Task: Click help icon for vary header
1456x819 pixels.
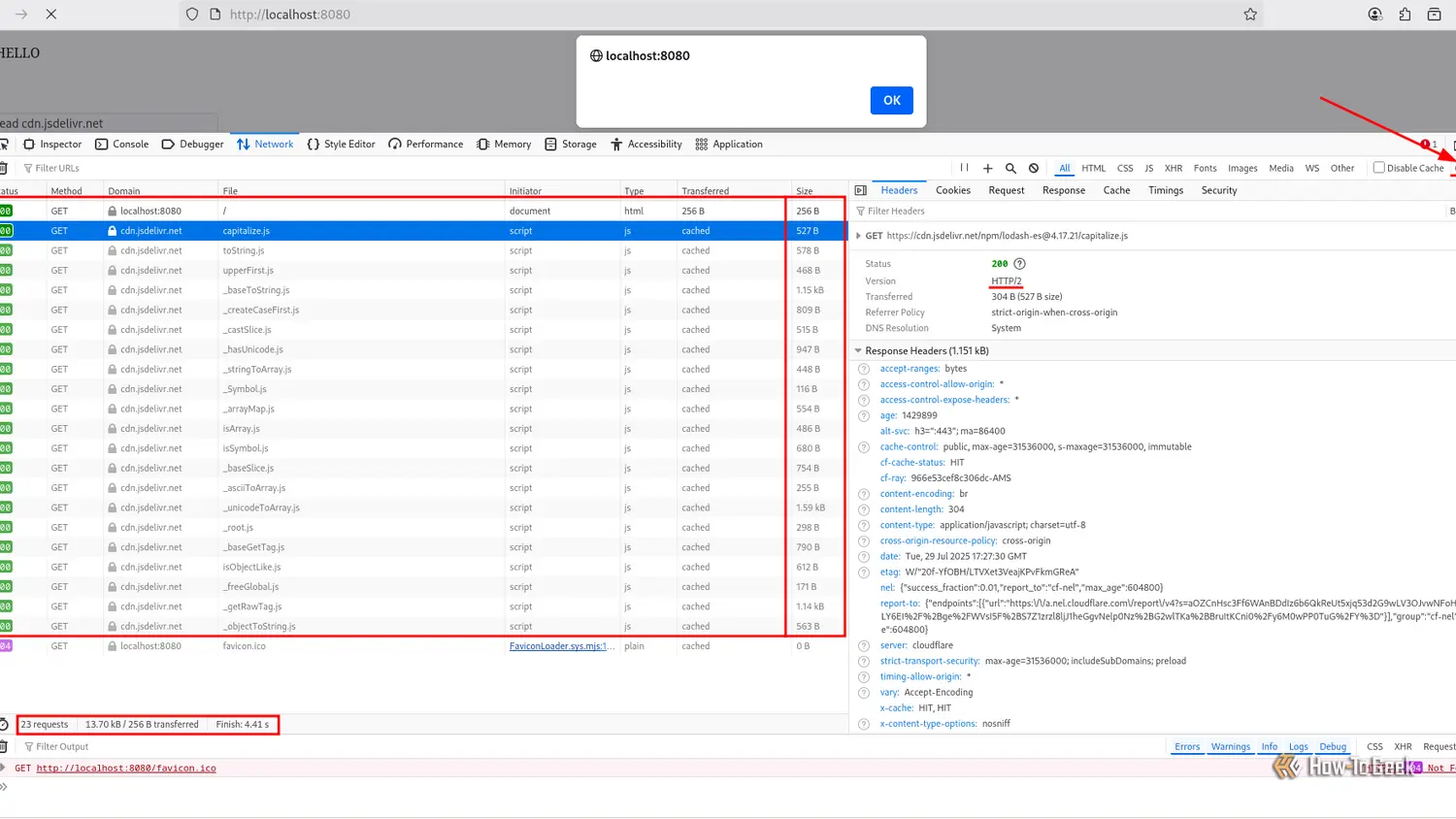Action: point(864,693)
